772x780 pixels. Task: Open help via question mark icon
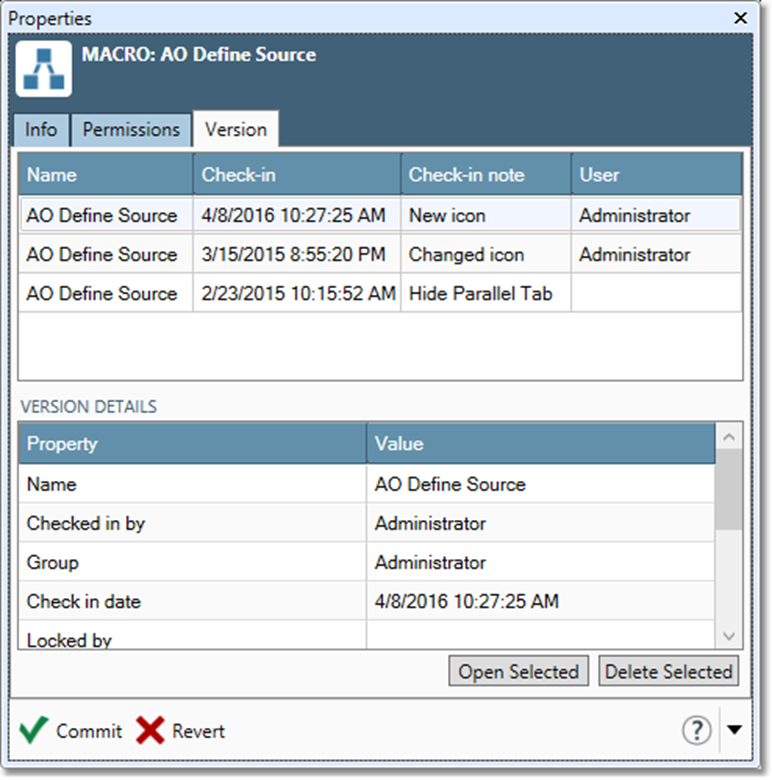(696, 730)
